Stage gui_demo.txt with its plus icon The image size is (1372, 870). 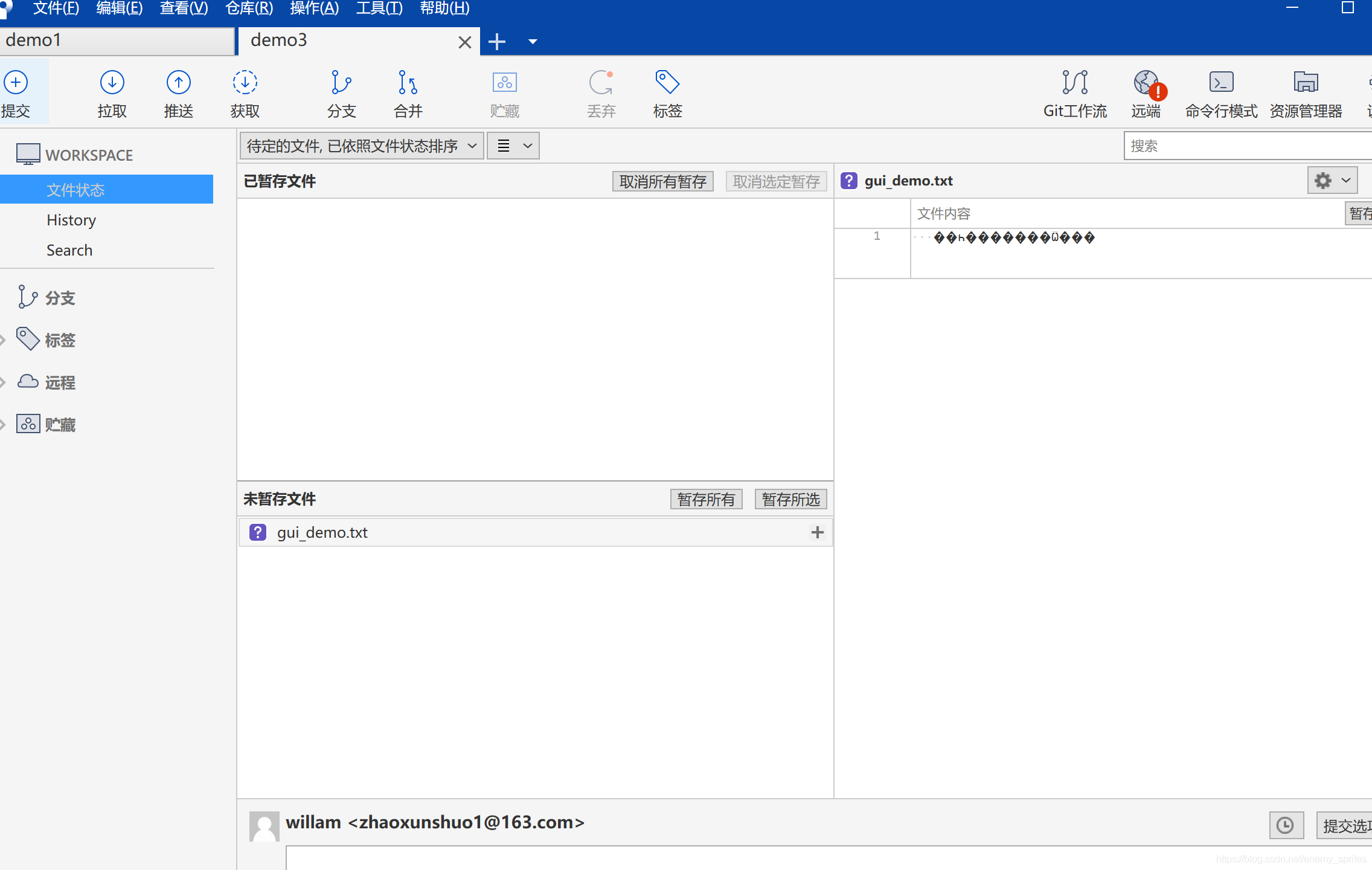[817, 532]
